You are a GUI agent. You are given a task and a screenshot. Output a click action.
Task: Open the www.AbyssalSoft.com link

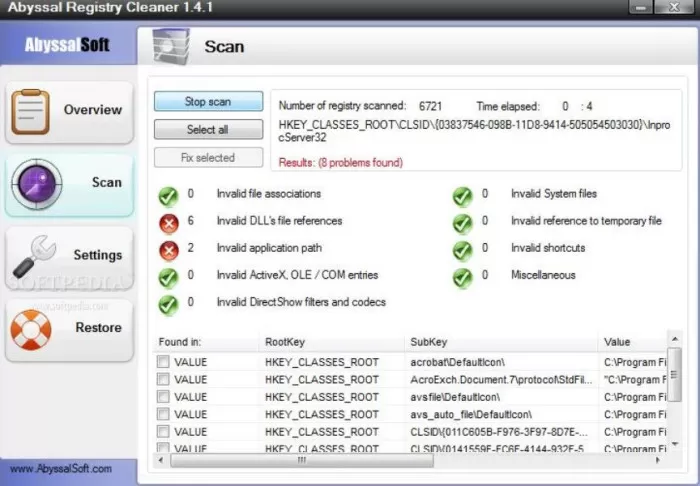click(61, 469)
